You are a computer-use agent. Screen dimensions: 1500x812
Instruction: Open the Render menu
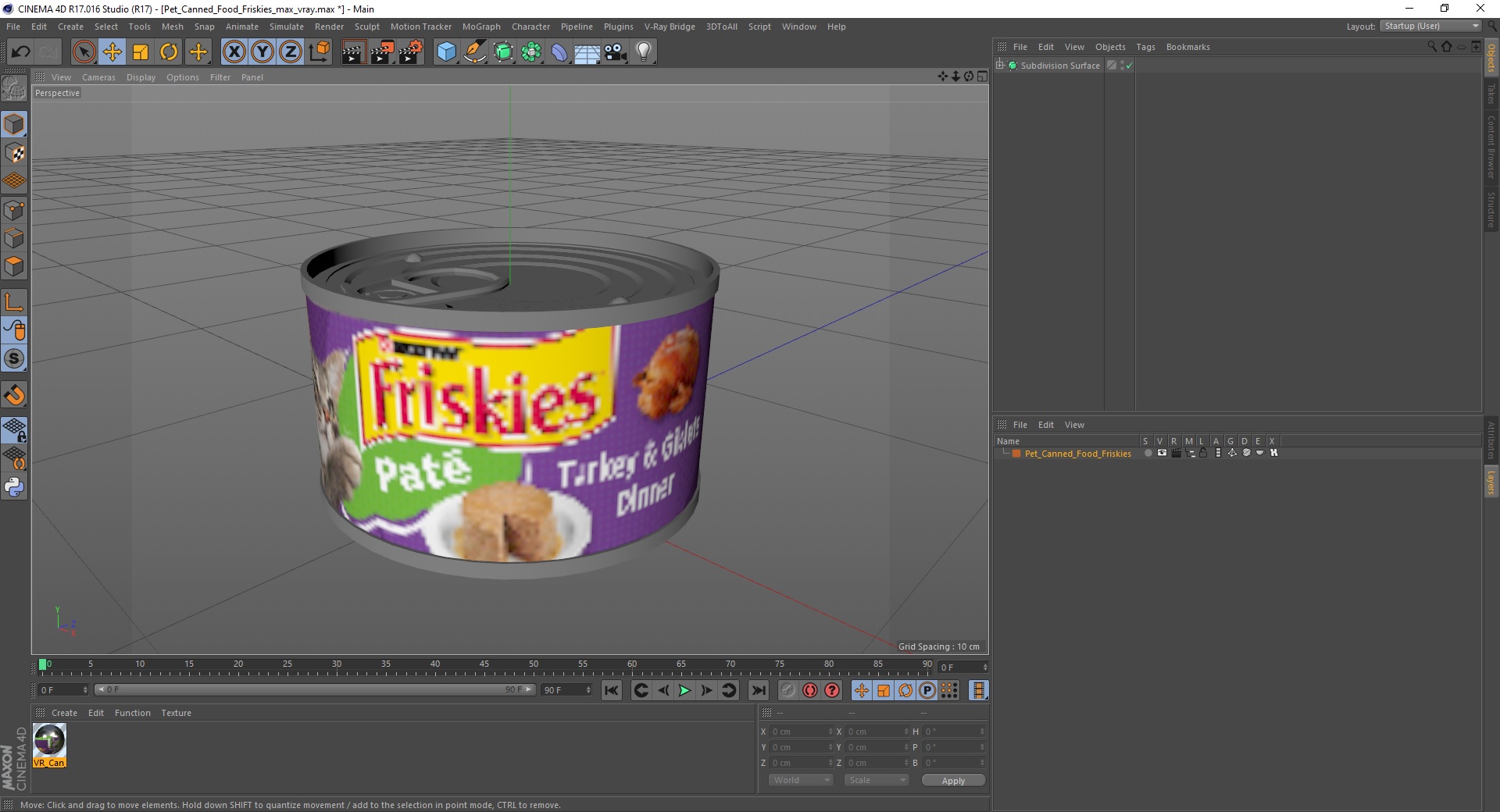click(x=329, y=27)
